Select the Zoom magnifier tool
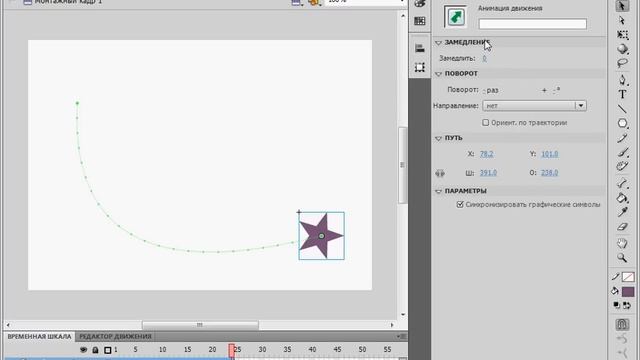640x360 pixels. point(622,258)
